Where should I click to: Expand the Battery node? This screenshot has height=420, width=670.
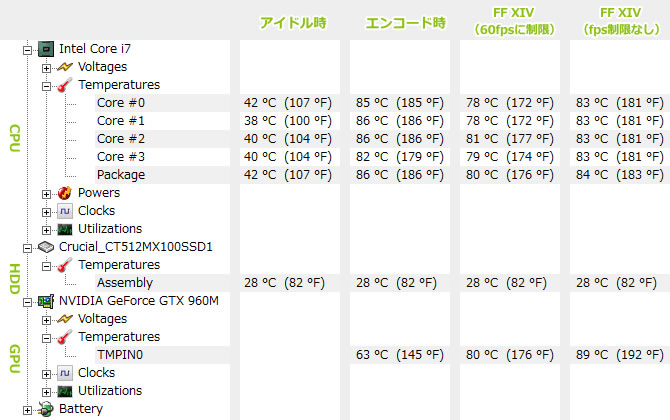(27, 410)
